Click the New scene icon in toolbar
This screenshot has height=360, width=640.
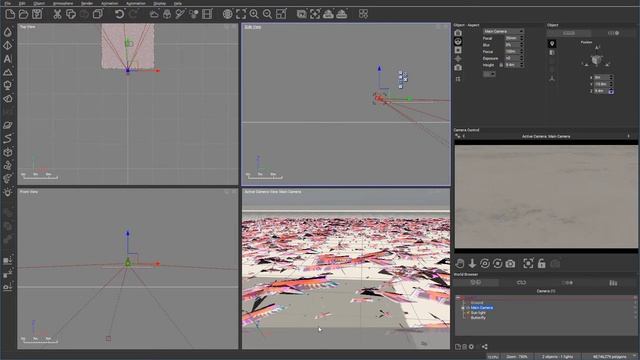[10, 14]
